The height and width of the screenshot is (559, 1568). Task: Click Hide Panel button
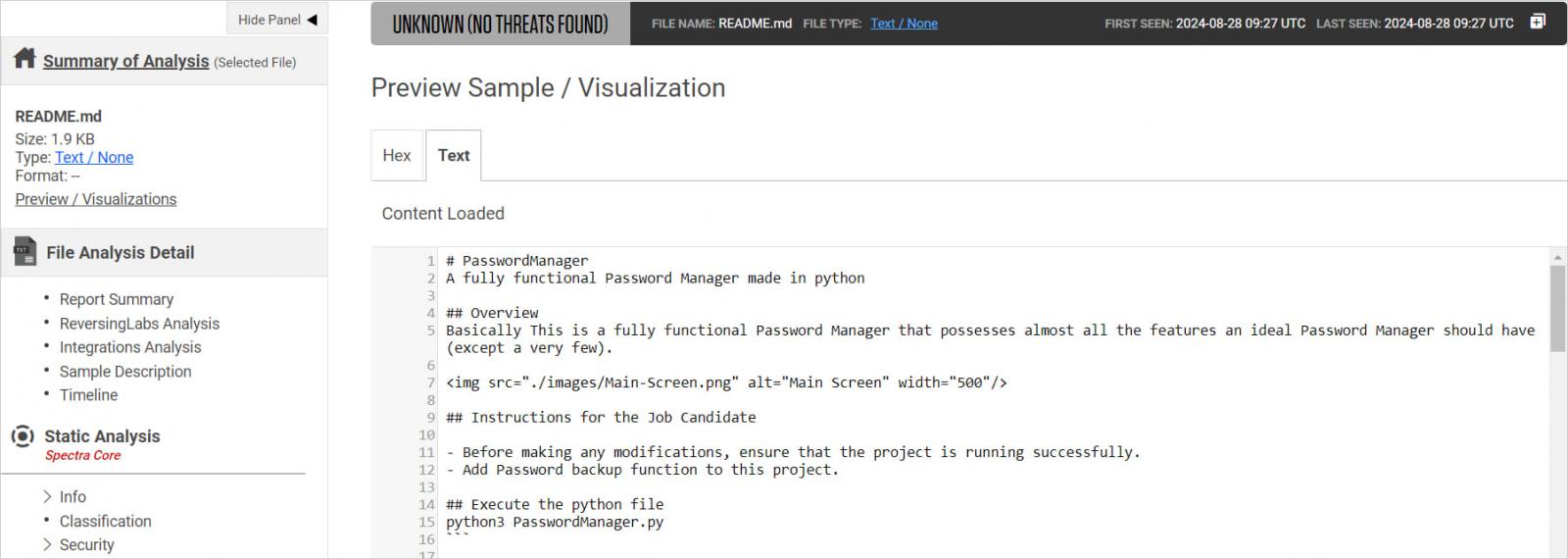[277, 20]
